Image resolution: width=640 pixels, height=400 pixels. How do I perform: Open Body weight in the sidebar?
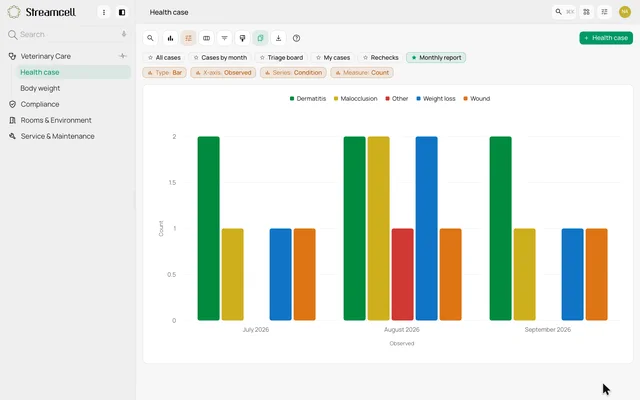pos(40,88)
